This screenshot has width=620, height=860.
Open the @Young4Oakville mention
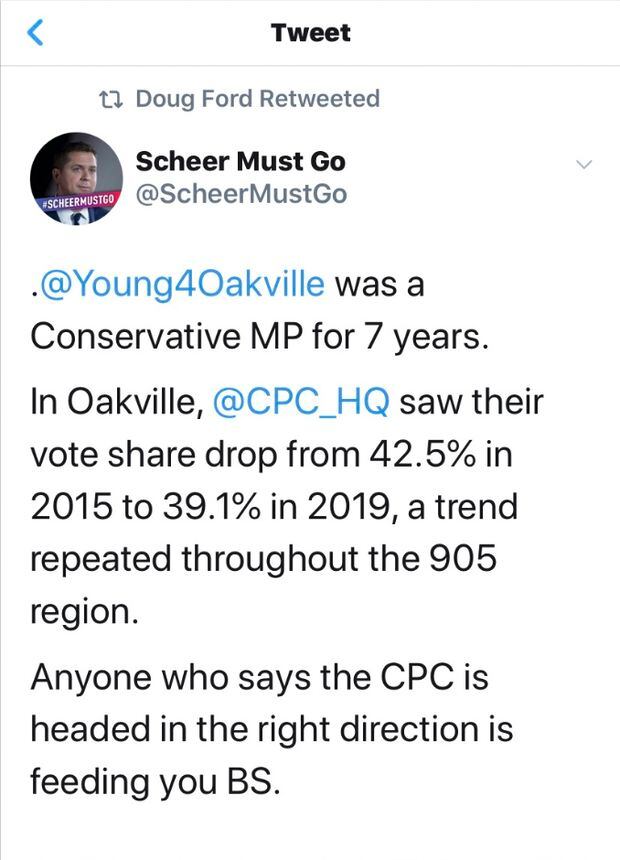coord(182,284)
